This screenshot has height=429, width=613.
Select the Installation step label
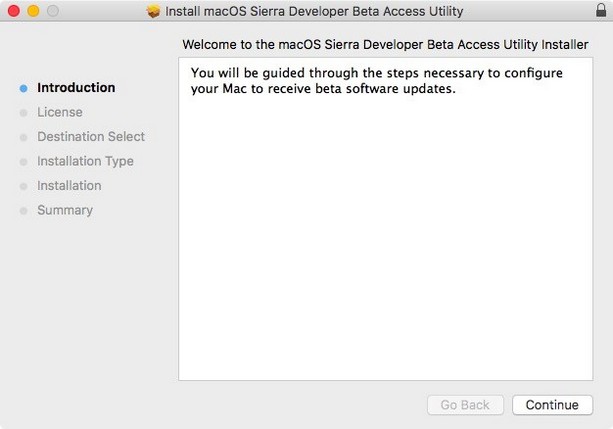click(69, 186)
